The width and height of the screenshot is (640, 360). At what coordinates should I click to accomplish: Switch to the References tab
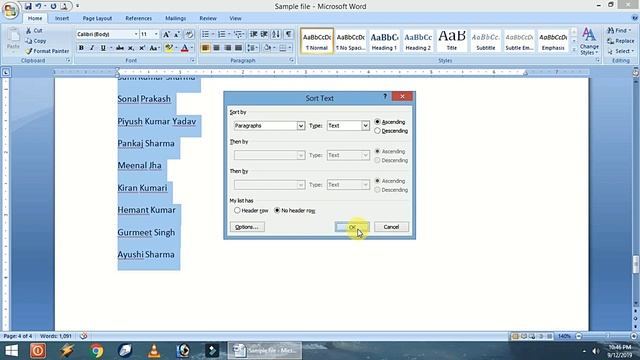(x=138, y=18)
